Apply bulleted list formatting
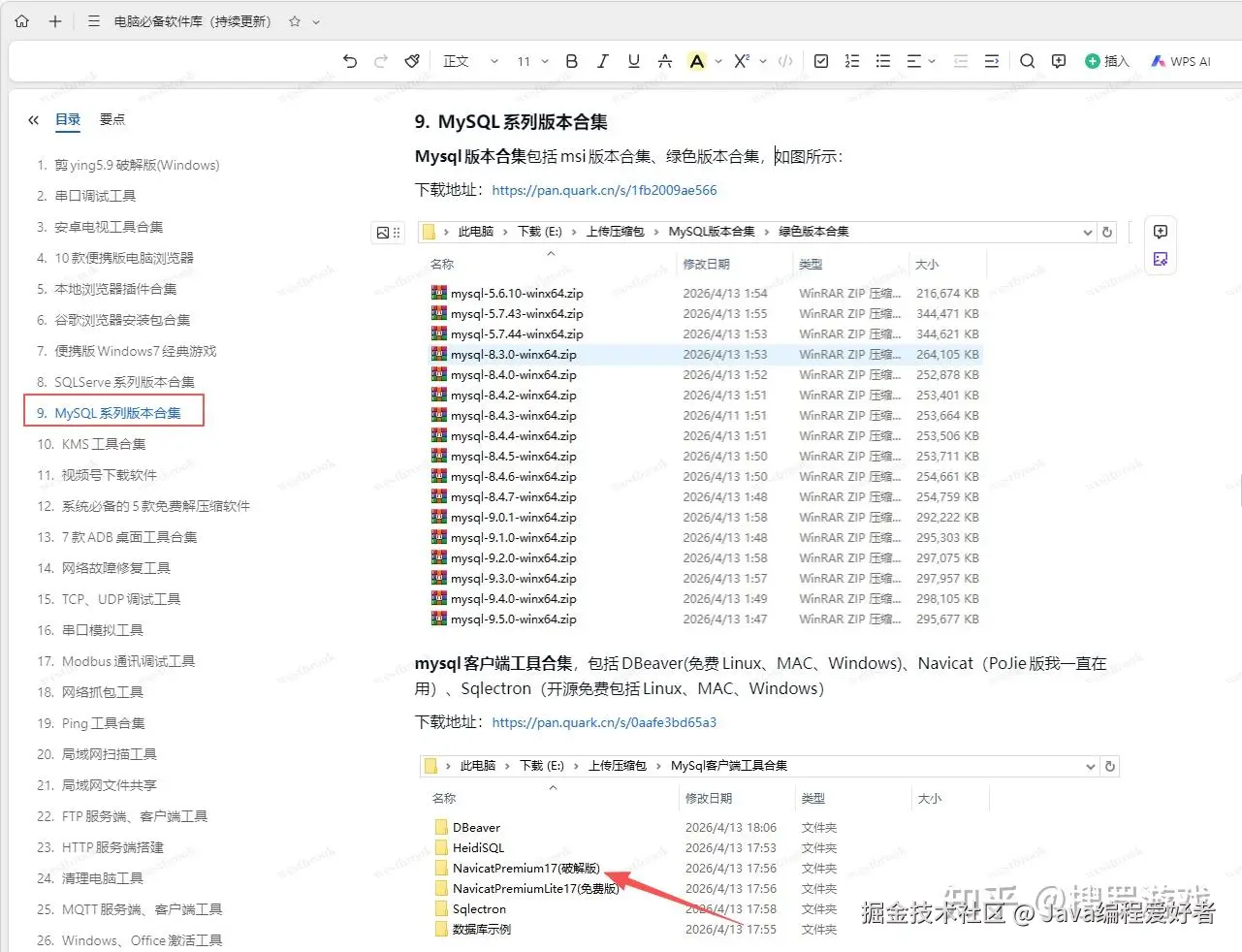1242x952 pixels. (883, 61)
